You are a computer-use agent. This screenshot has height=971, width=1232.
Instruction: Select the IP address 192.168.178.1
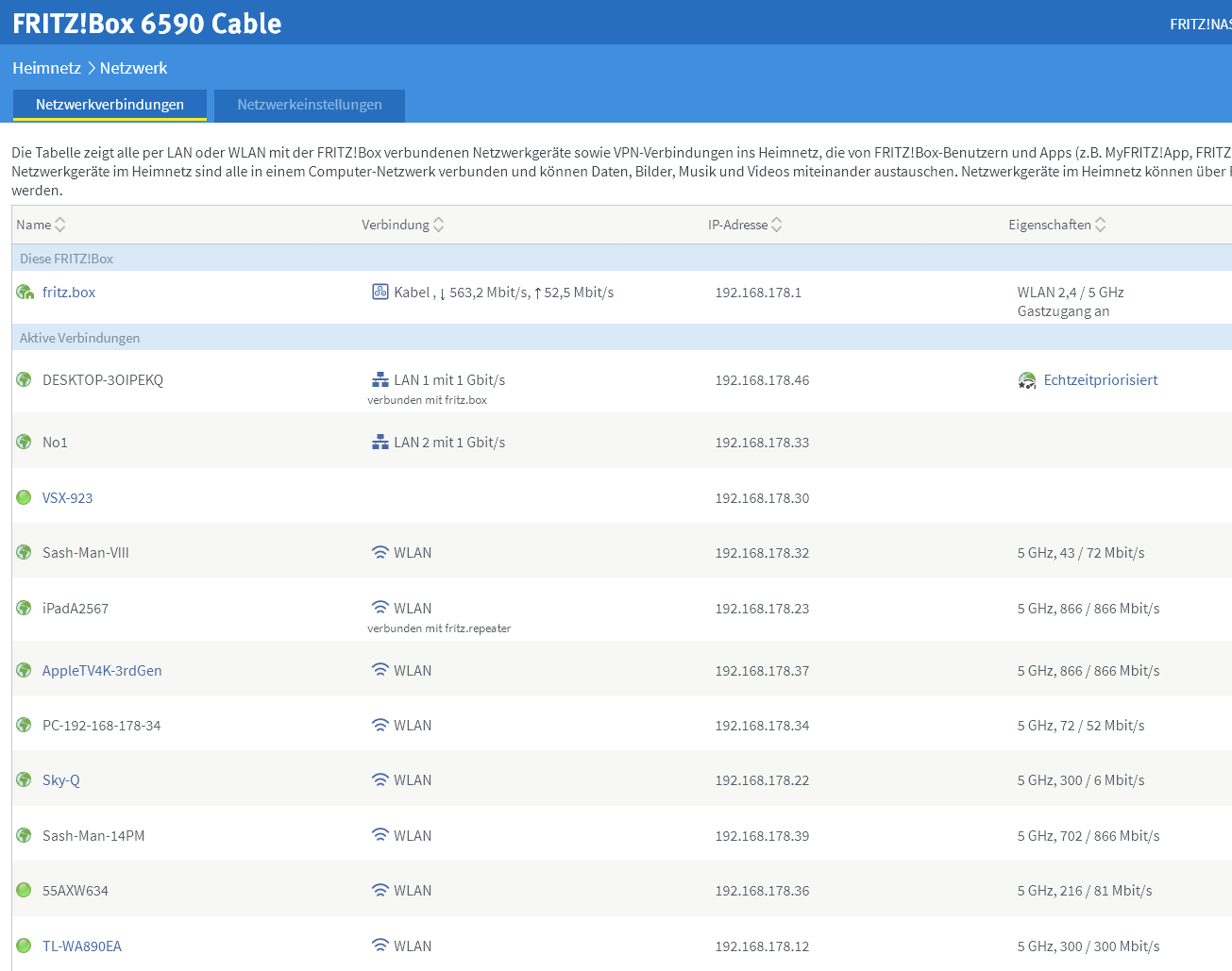758,293
